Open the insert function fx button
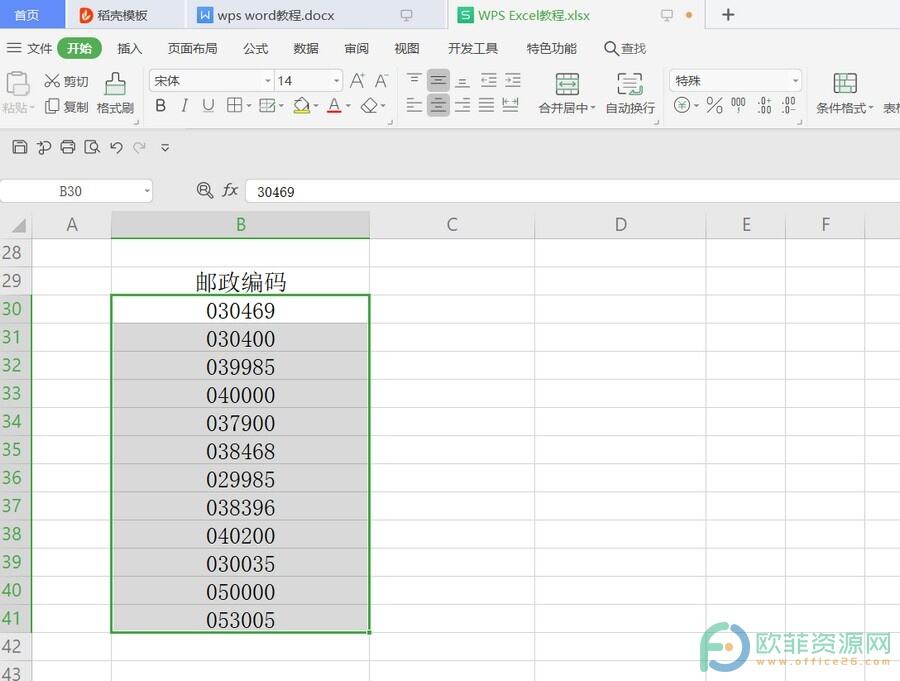 click(x=230, y=190)
